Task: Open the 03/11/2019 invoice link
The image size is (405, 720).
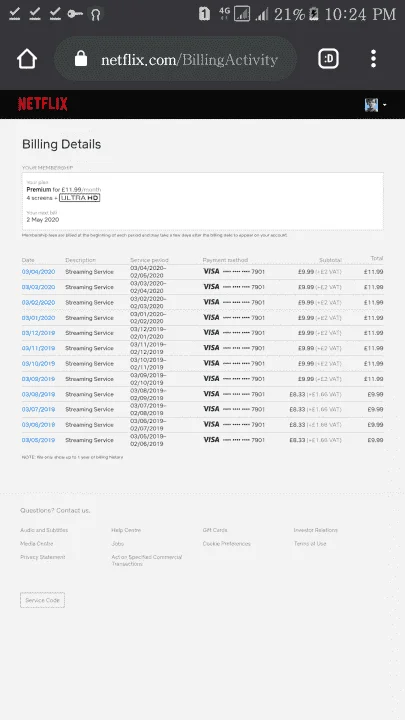Action: pyautogui.click(x=38, y=348)
